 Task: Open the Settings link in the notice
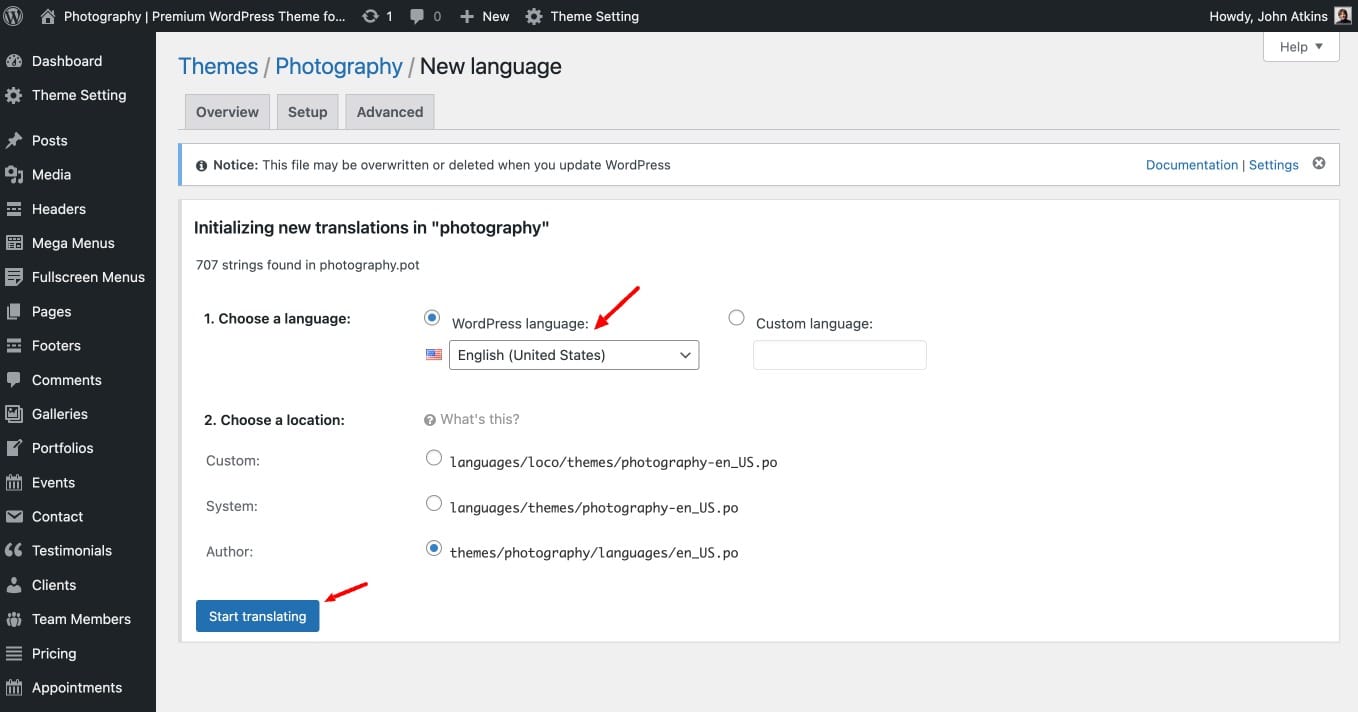point(1274,165)
